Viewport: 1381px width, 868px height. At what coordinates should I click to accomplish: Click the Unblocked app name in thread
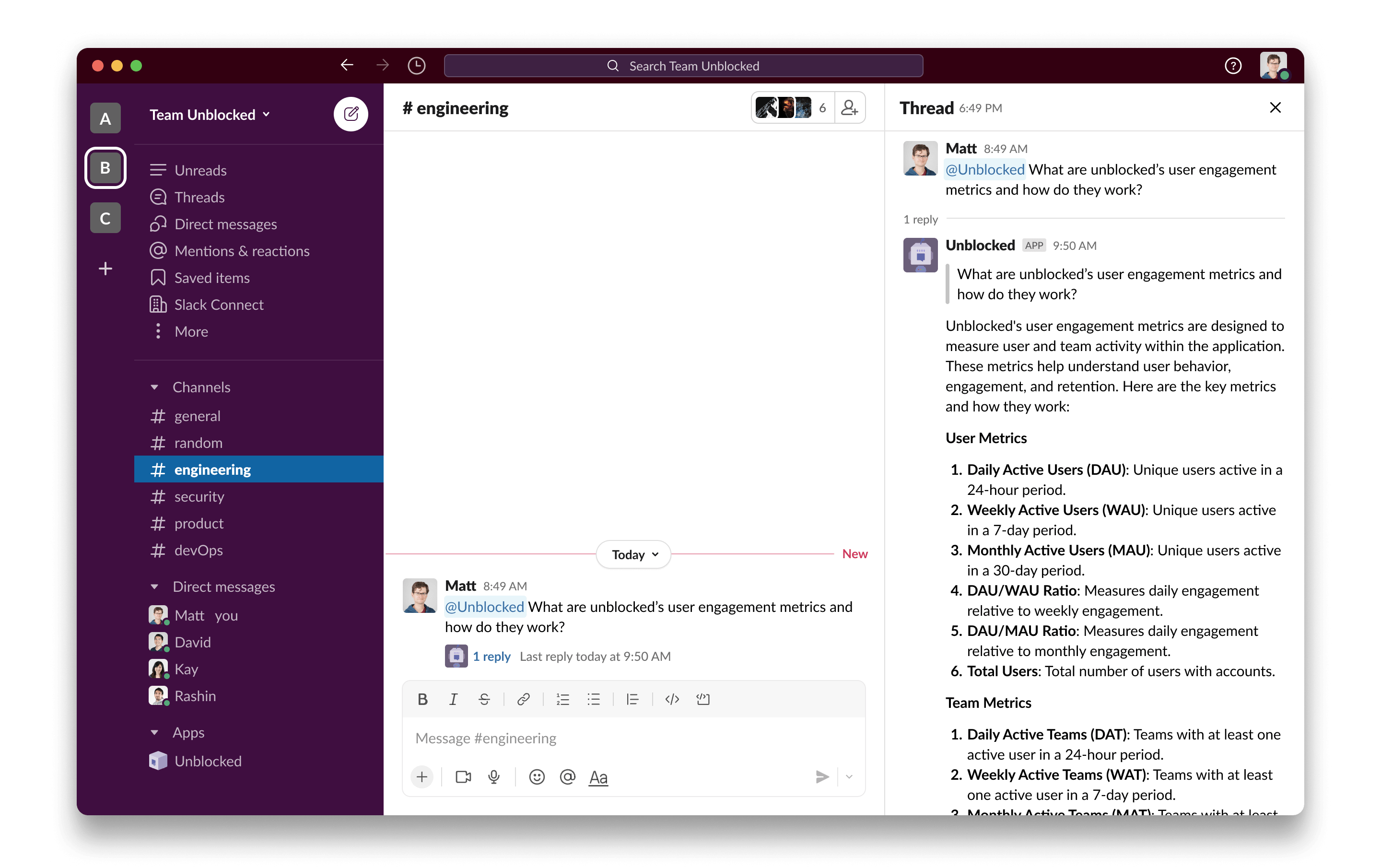click(x=980, y=246)
